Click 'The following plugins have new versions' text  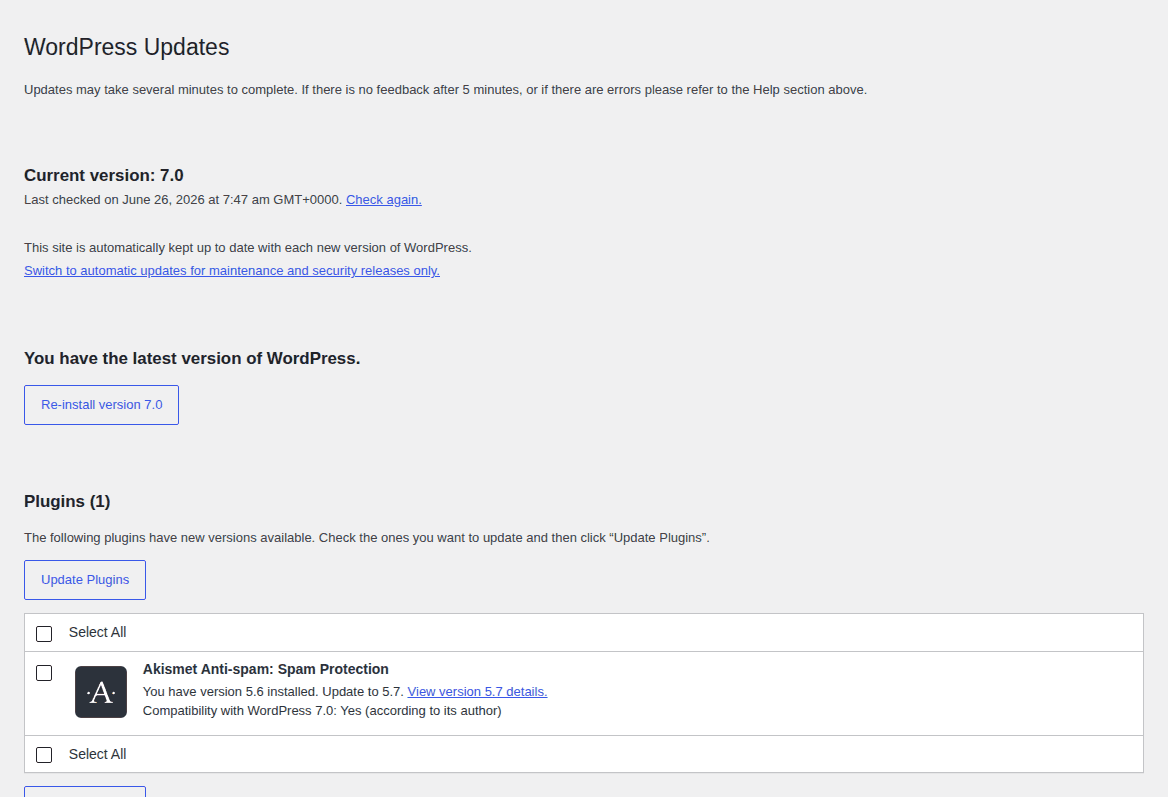coord(366,538)
